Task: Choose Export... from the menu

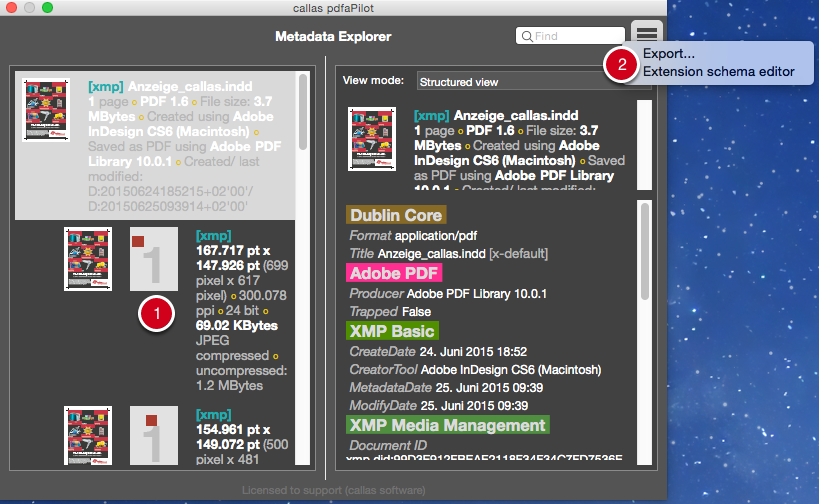Action: [669, 54]
